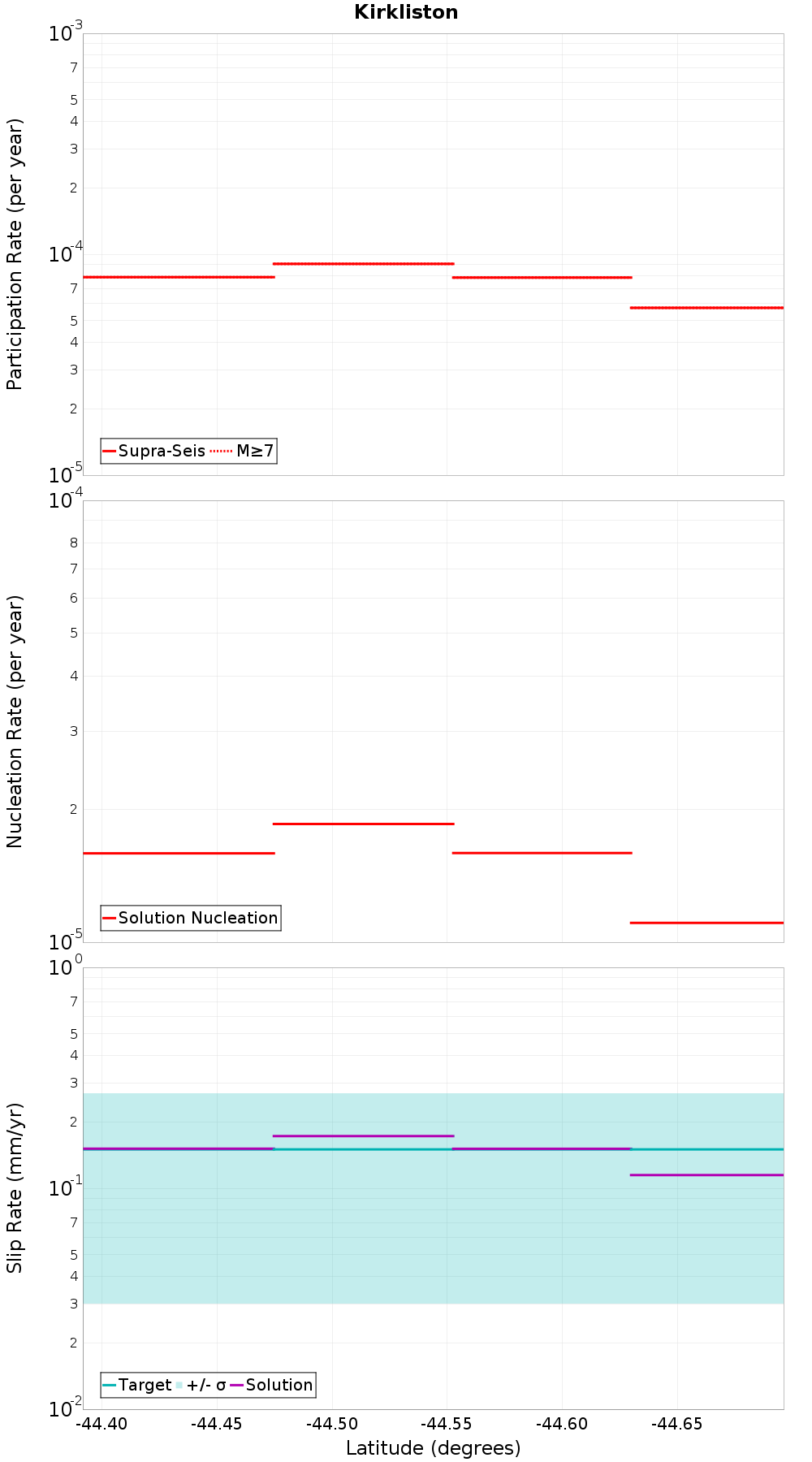The height and width of the screenshot is (1462, 812).
Task: Click the Kirkliston chart title
Action: click(406, 12)
